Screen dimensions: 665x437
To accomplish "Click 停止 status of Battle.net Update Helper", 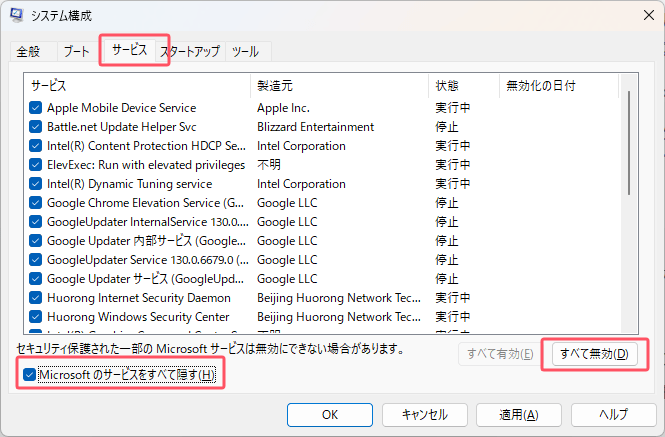I will [447, 127].
